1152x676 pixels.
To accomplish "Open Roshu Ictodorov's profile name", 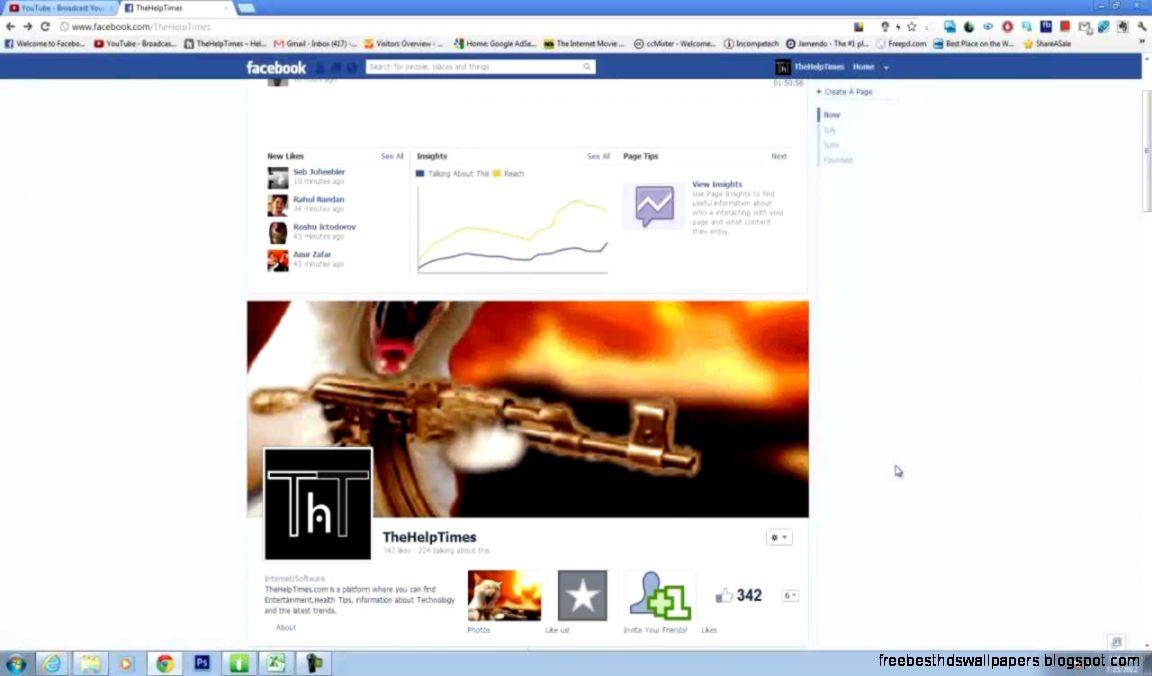I will (324, 227).
